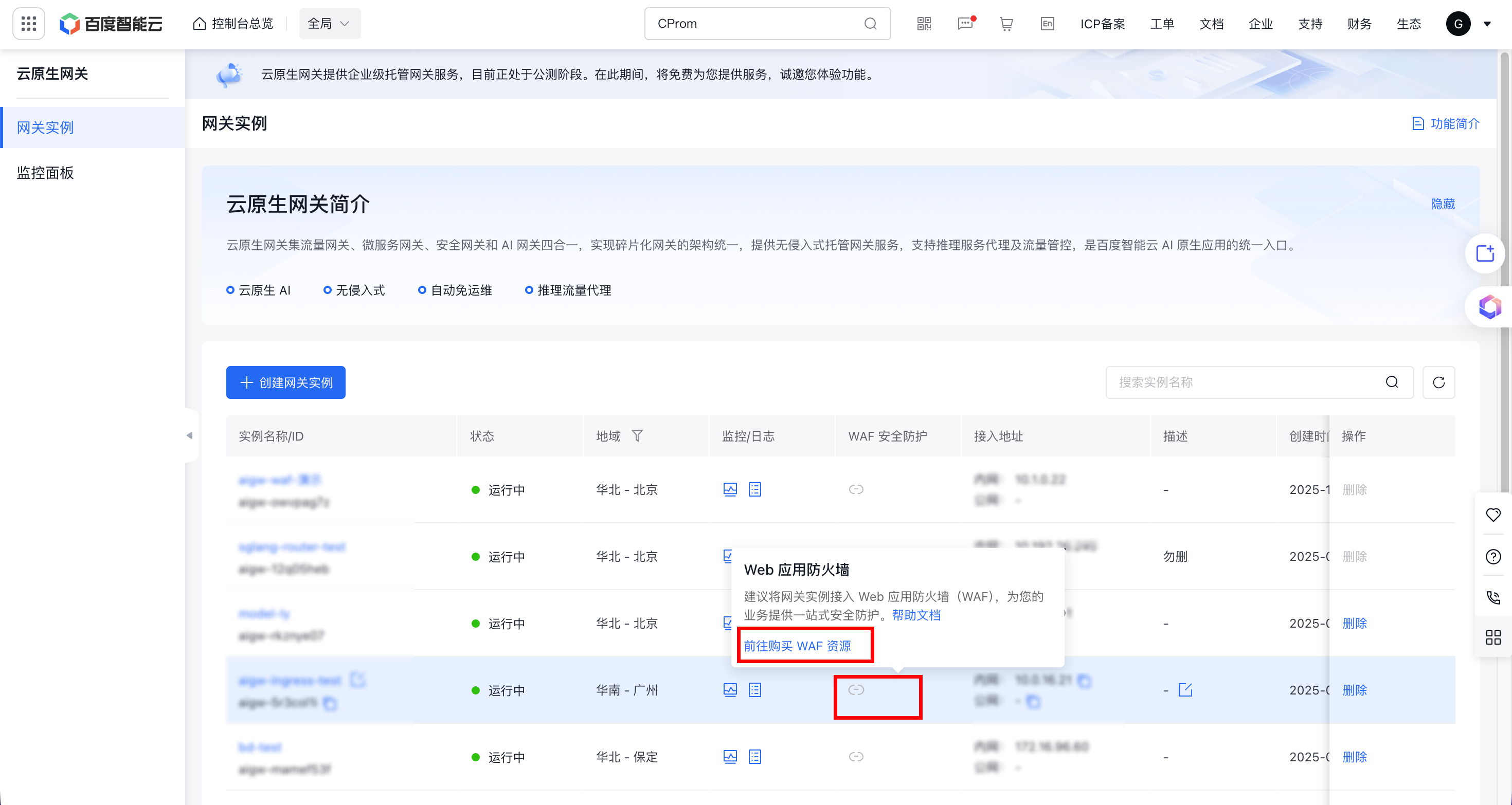1512x805 pixels.
Task: Follow the 前往购买 WAF 资源 link
Action: (x=797, y=646)
